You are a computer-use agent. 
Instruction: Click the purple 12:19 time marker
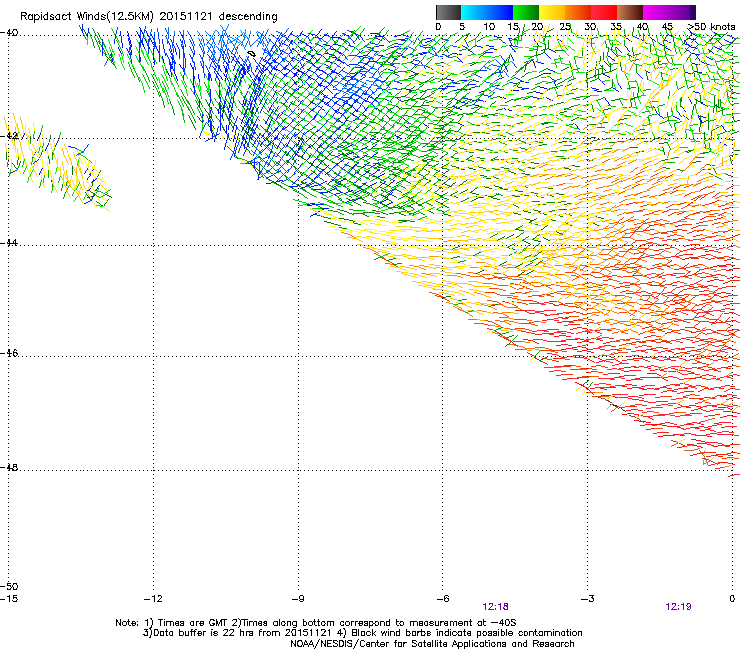click(678, 607)
